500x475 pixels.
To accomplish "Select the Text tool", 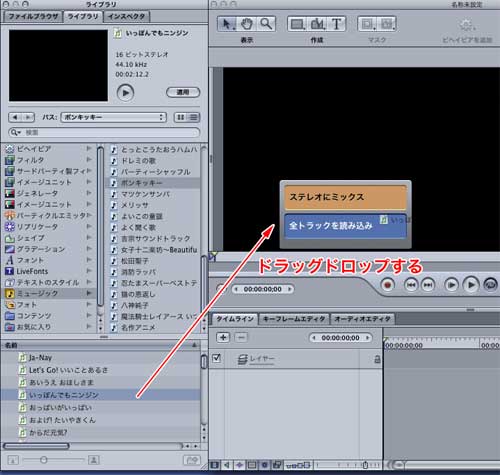I will (x=336, y=24).
